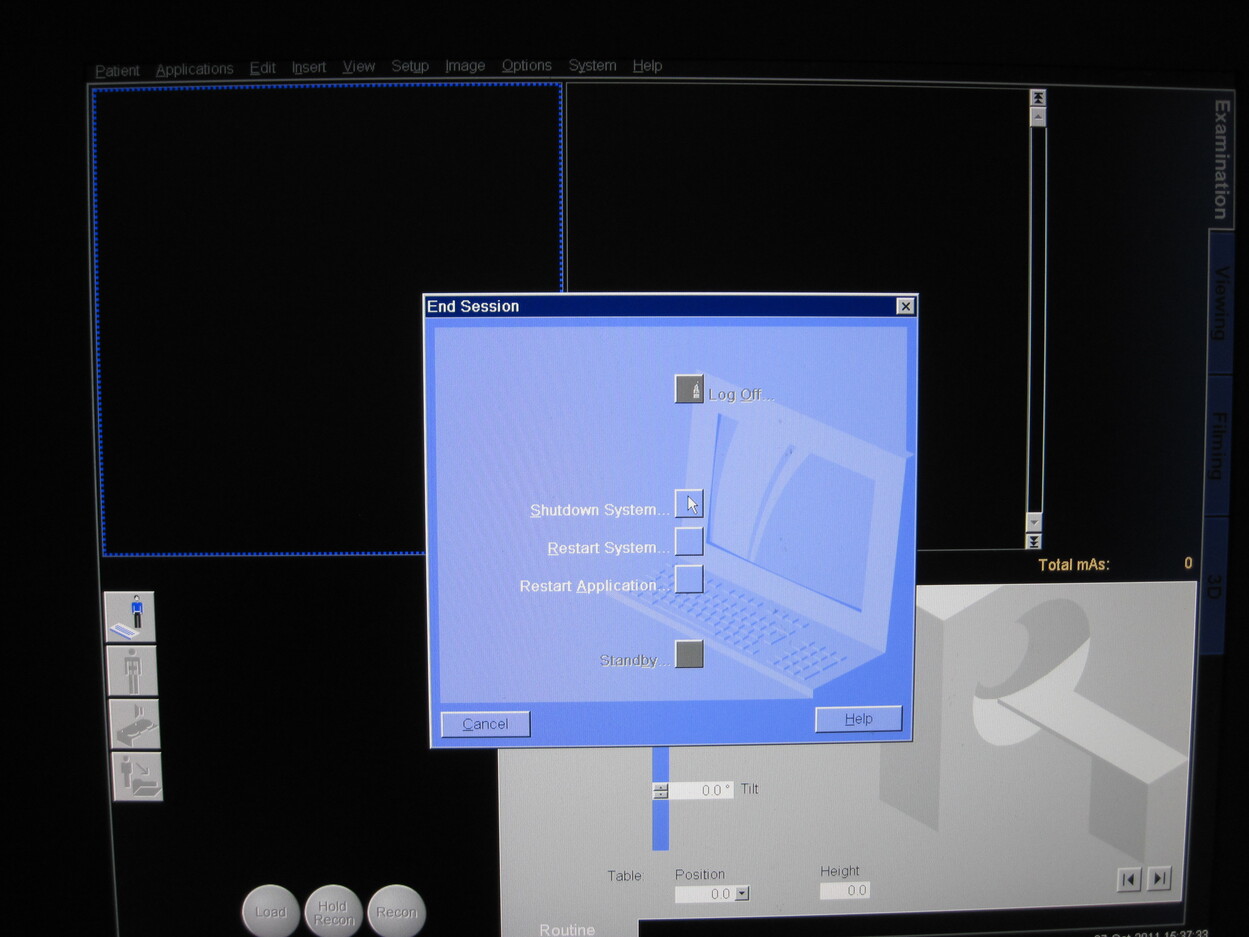Open the Setup menu

410,66
